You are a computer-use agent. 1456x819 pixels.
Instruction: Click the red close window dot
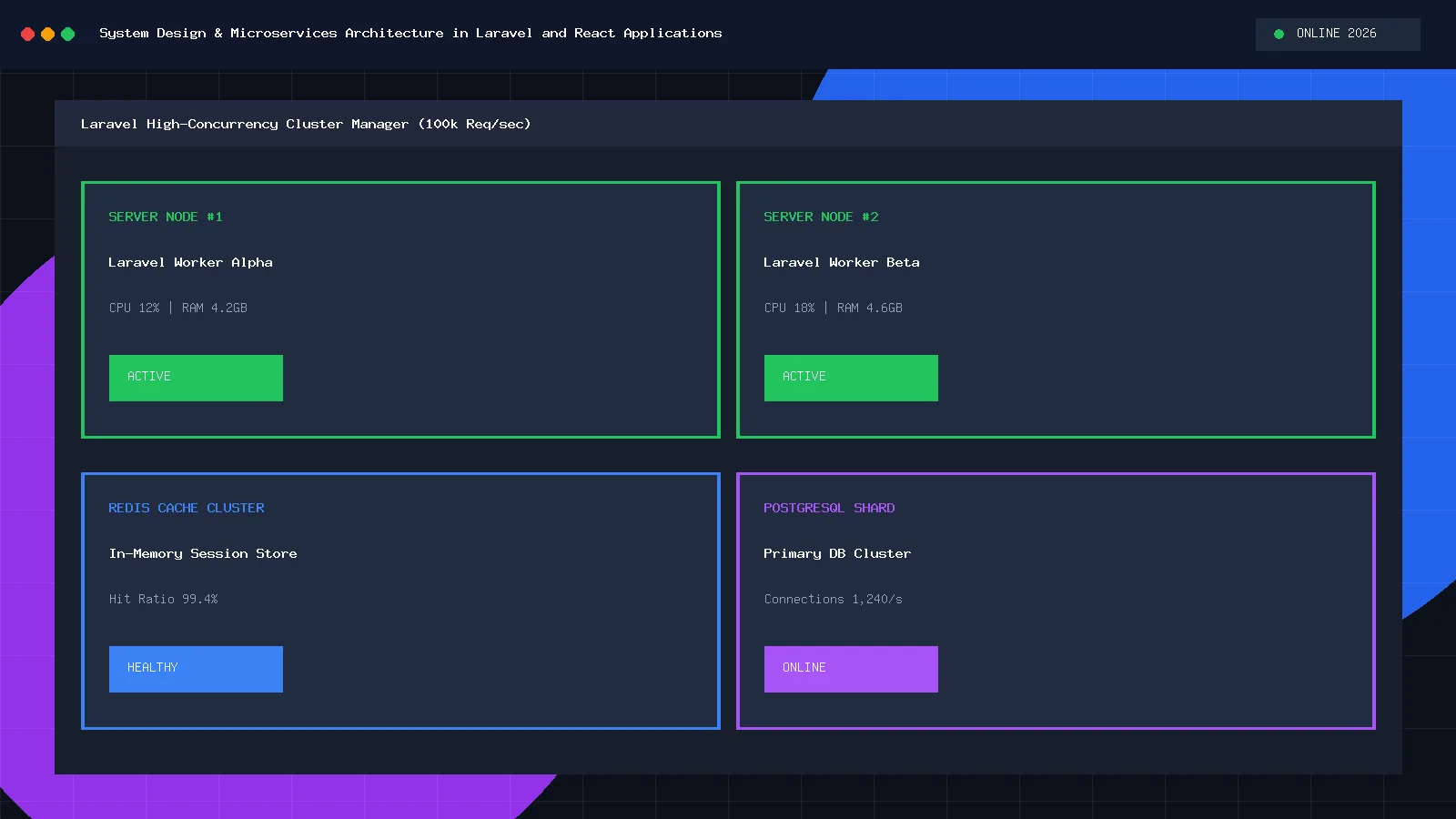(x=27, y=34)
